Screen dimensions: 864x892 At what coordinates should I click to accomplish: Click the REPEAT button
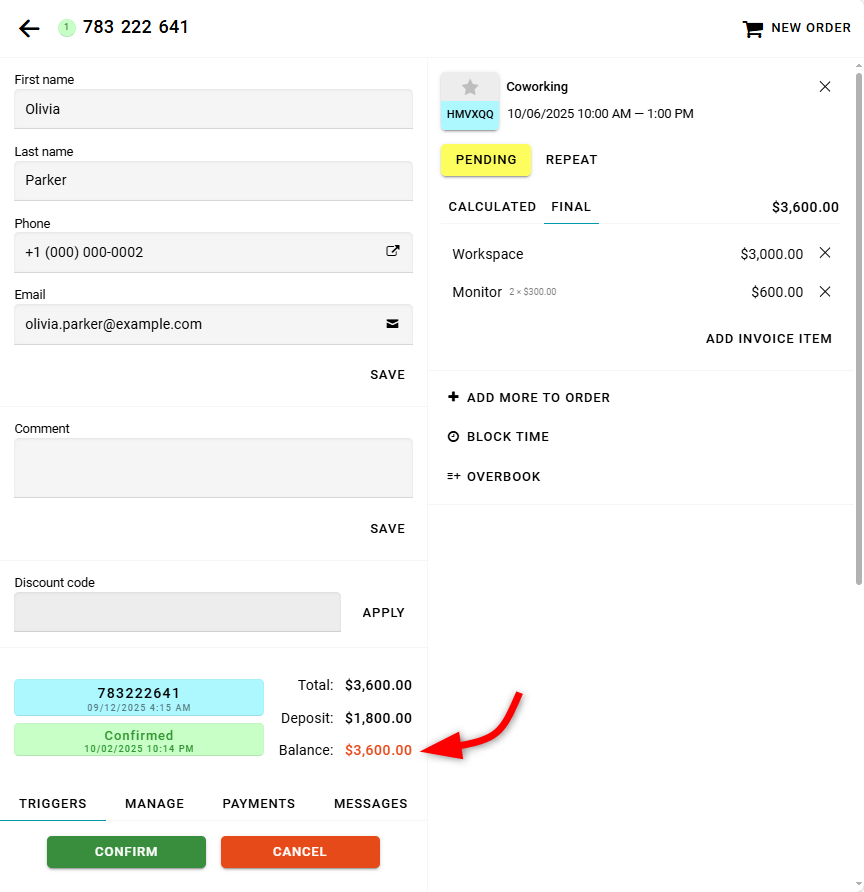point(571,160)
